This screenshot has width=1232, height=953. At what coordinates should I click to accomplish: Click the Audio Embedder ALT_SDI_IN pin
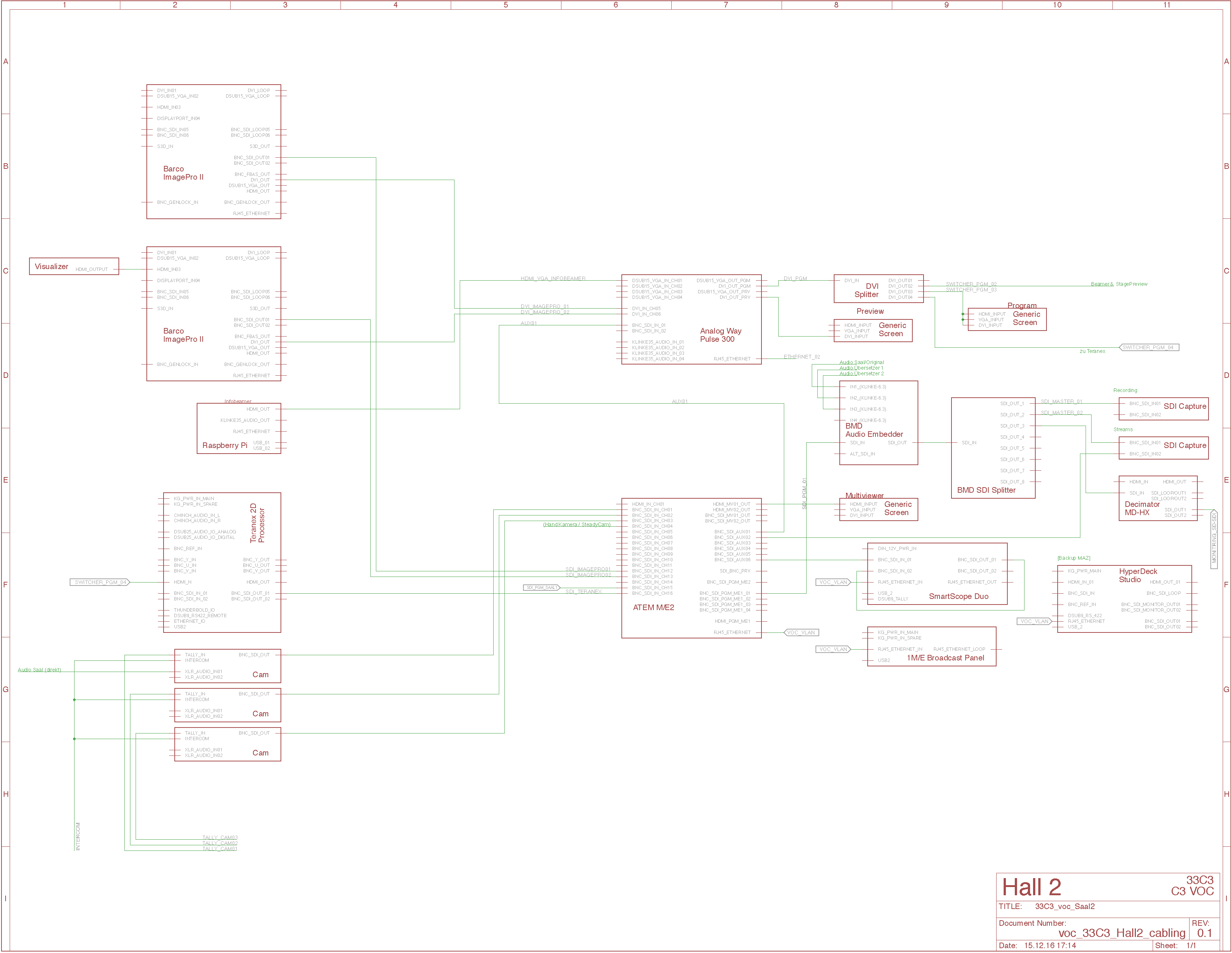(862, 454)
